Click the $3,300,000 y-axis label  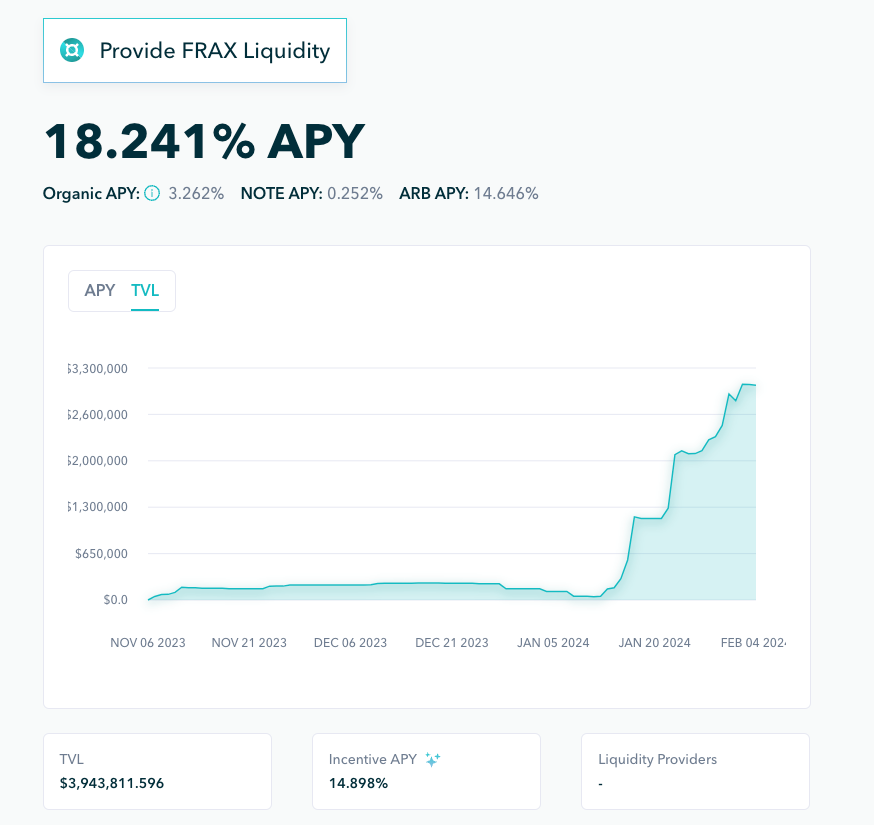coord(97,368)
